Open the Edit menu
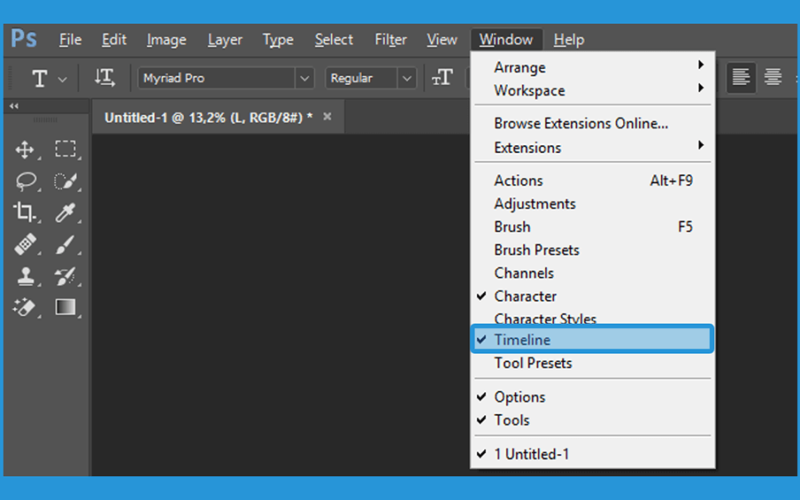 pyautogui.click(x=114, y=39)
